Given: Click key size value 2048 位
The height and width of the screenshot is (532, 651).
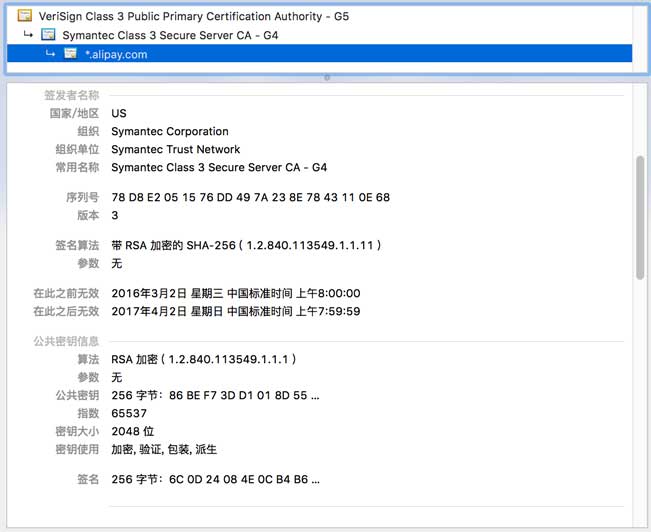Looking at the screenshot, I should [133, 431].
